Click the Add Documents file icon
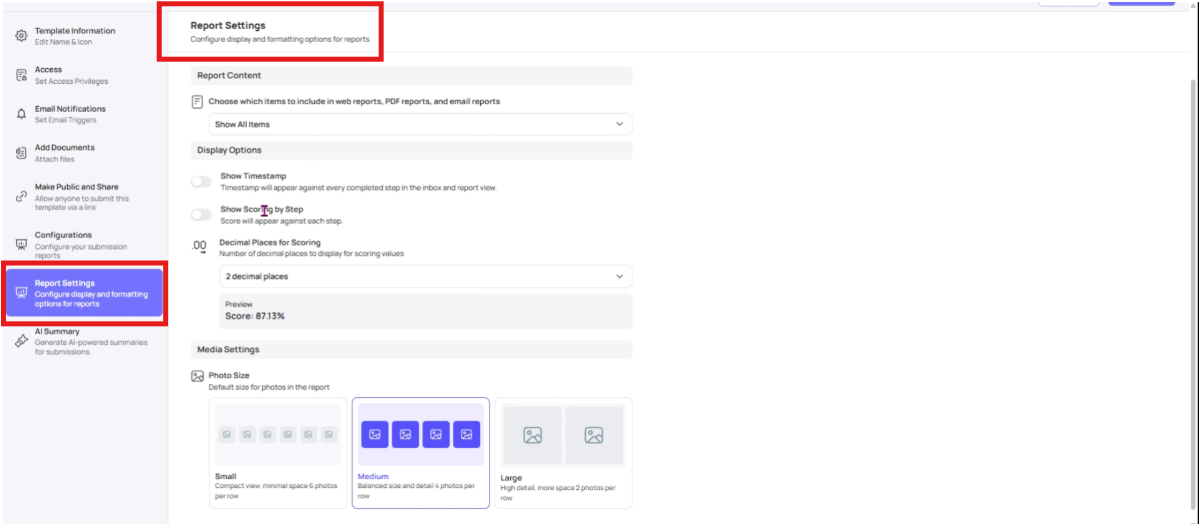The width and height of the screenshot is (1200, 524). coord(21,152)
